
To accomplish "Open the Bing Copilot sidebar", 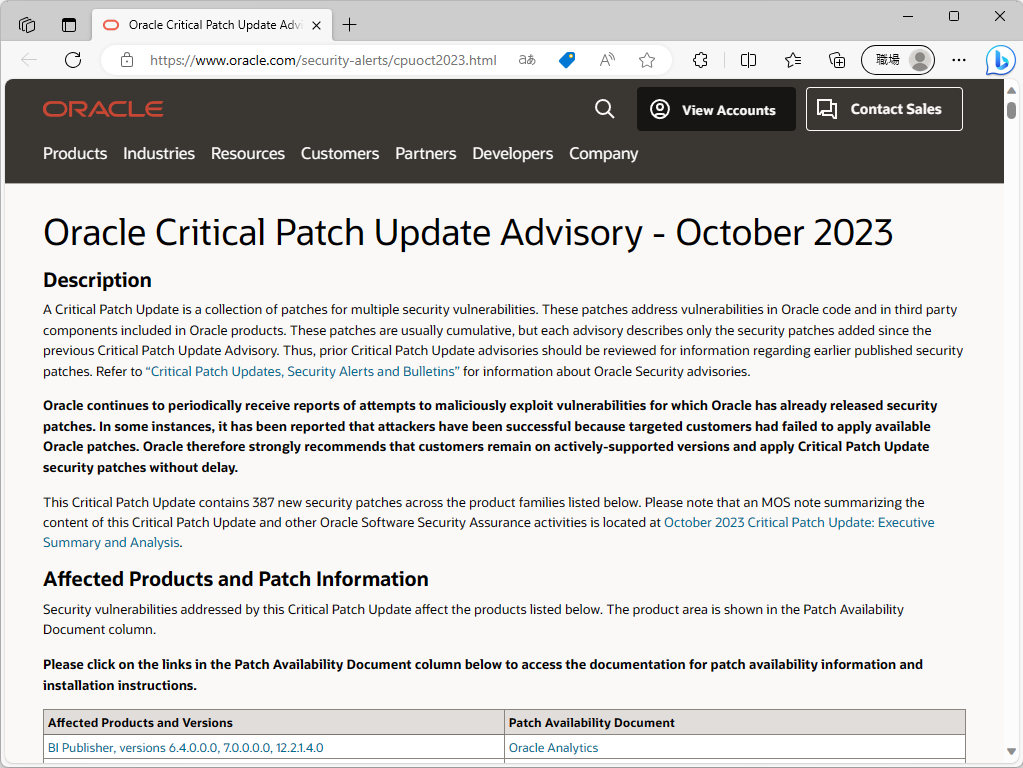I will pos(999,60).
